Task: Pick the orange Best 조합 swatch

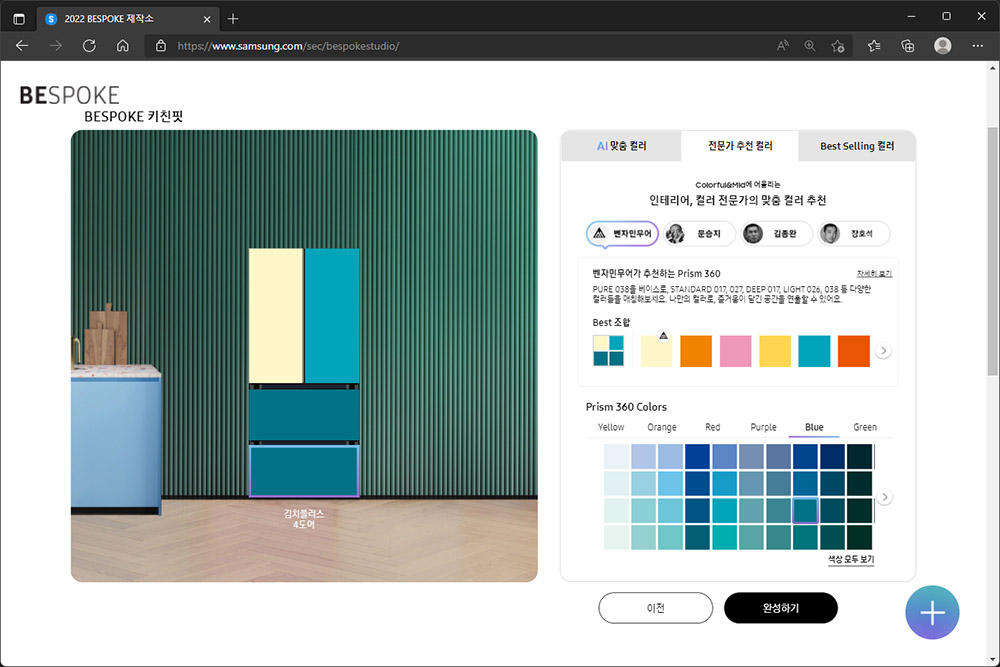Action: [x=696, y=351]
